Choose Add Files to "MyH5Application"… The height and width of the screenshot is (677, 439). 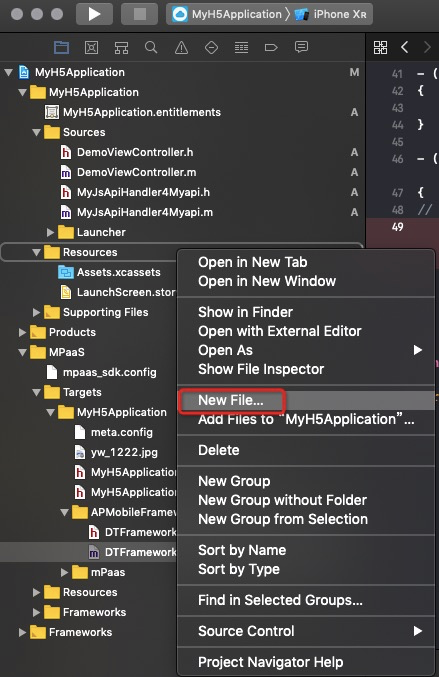tap(306, 419)
